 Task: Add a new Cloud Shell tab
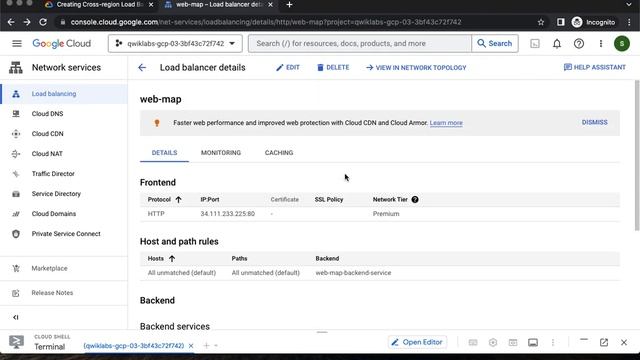pyautogui.click(x=206, y=346)
